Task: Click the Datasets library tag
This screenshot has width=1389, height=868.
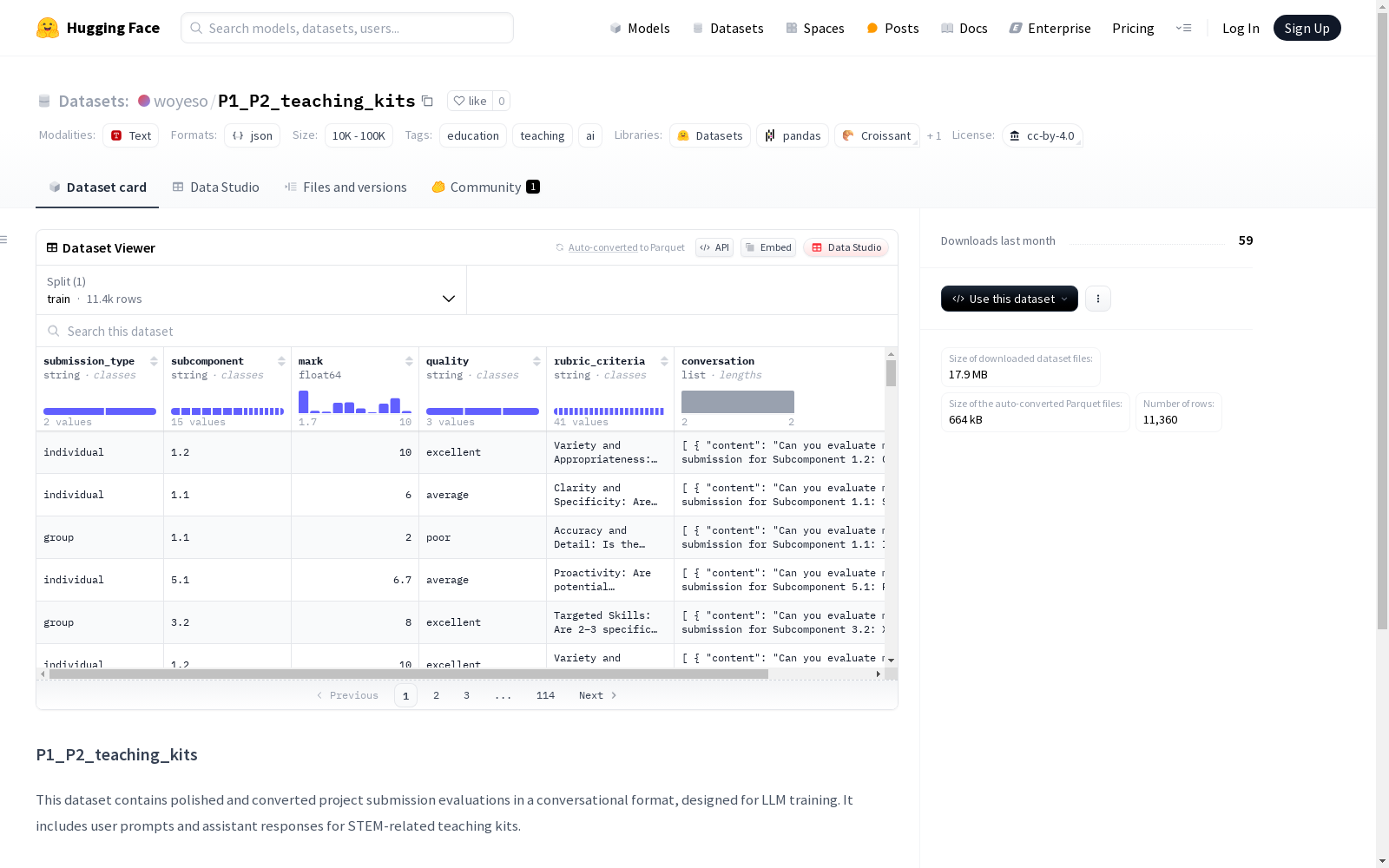Action: [710, 135]
